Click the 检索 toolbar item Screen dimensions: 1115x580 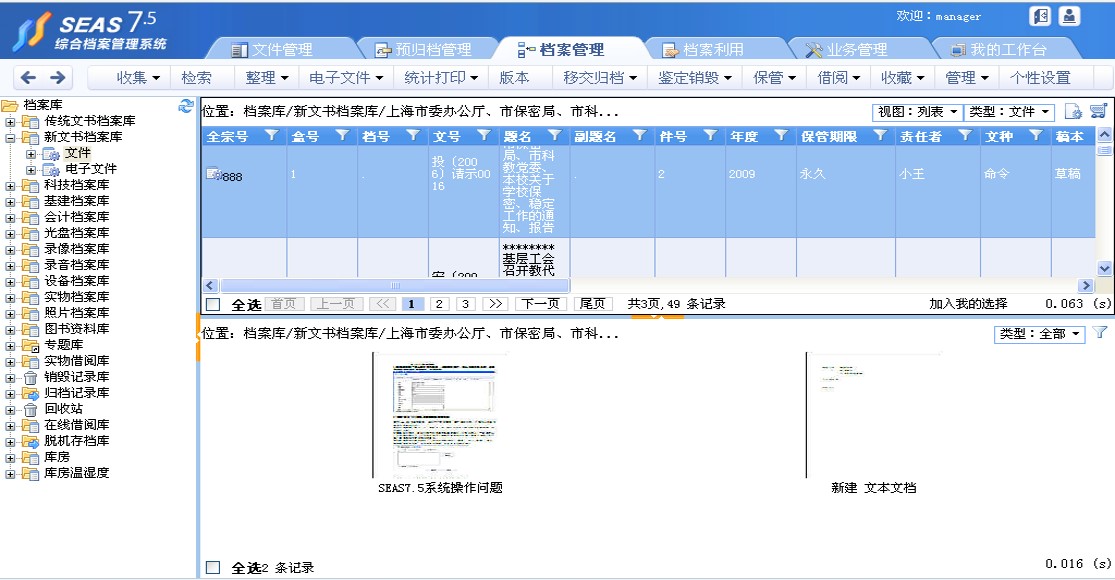tap(196, 77)
